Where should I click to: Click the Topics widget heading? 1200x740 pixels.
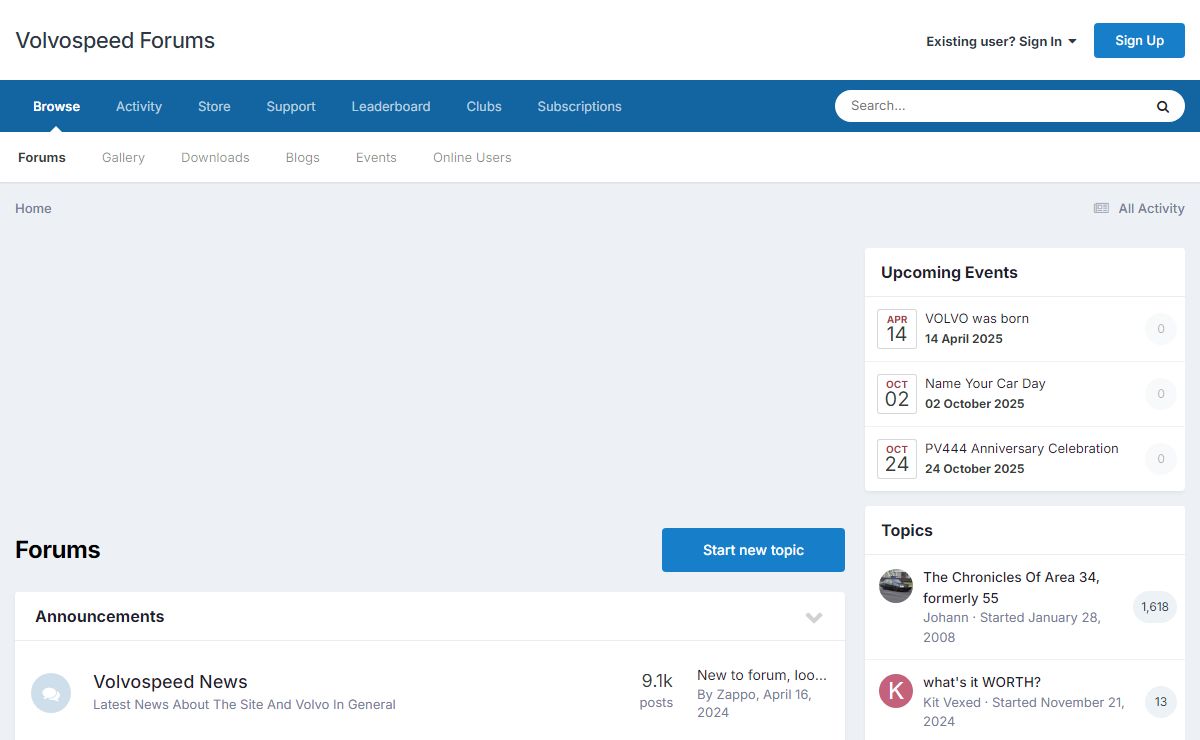(x=907, y=530)
